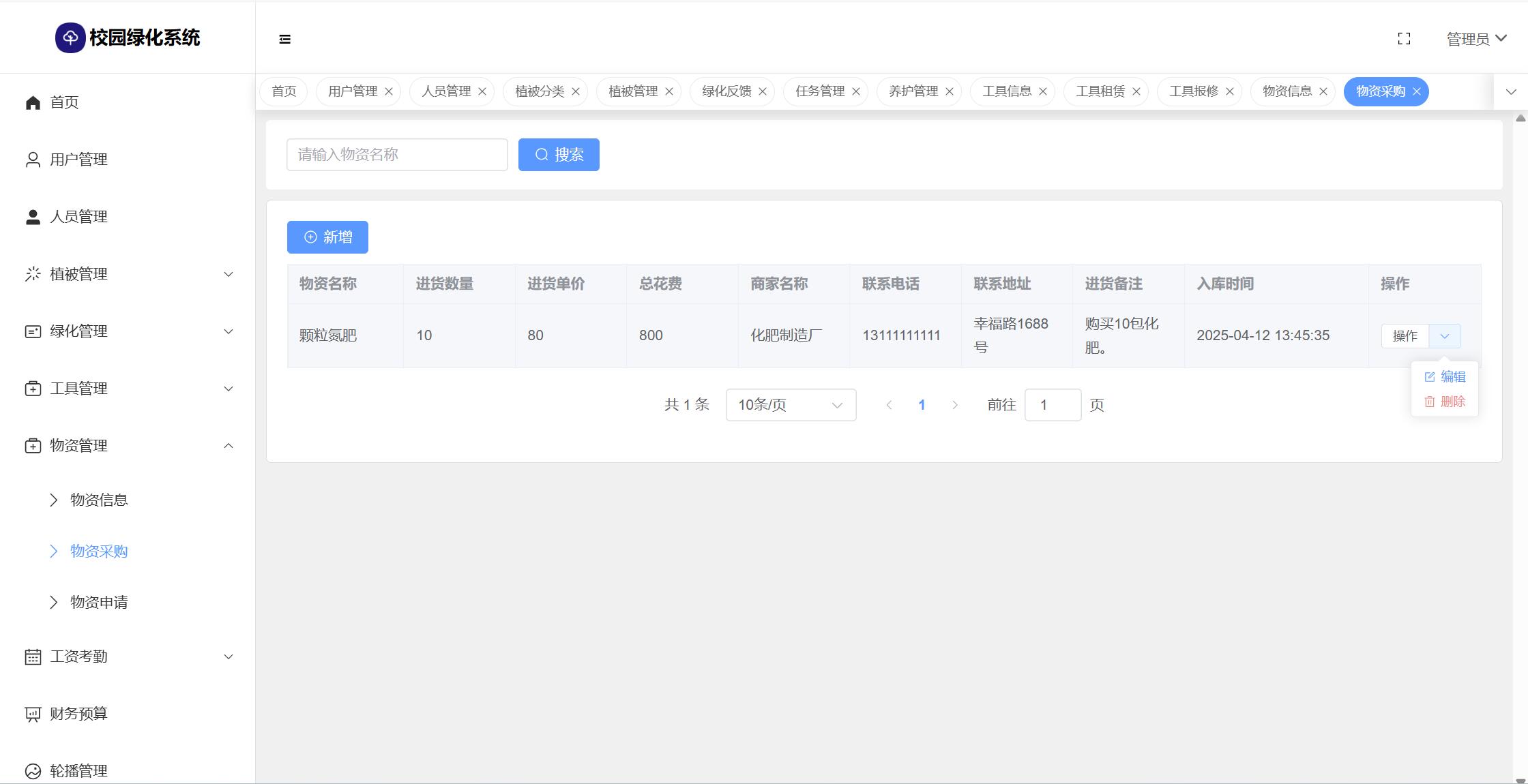The width and height of the screenshot is (1528, 784).
Task: Click the sidebar collapse hamburger icon
Action: (x=285, y=40)
